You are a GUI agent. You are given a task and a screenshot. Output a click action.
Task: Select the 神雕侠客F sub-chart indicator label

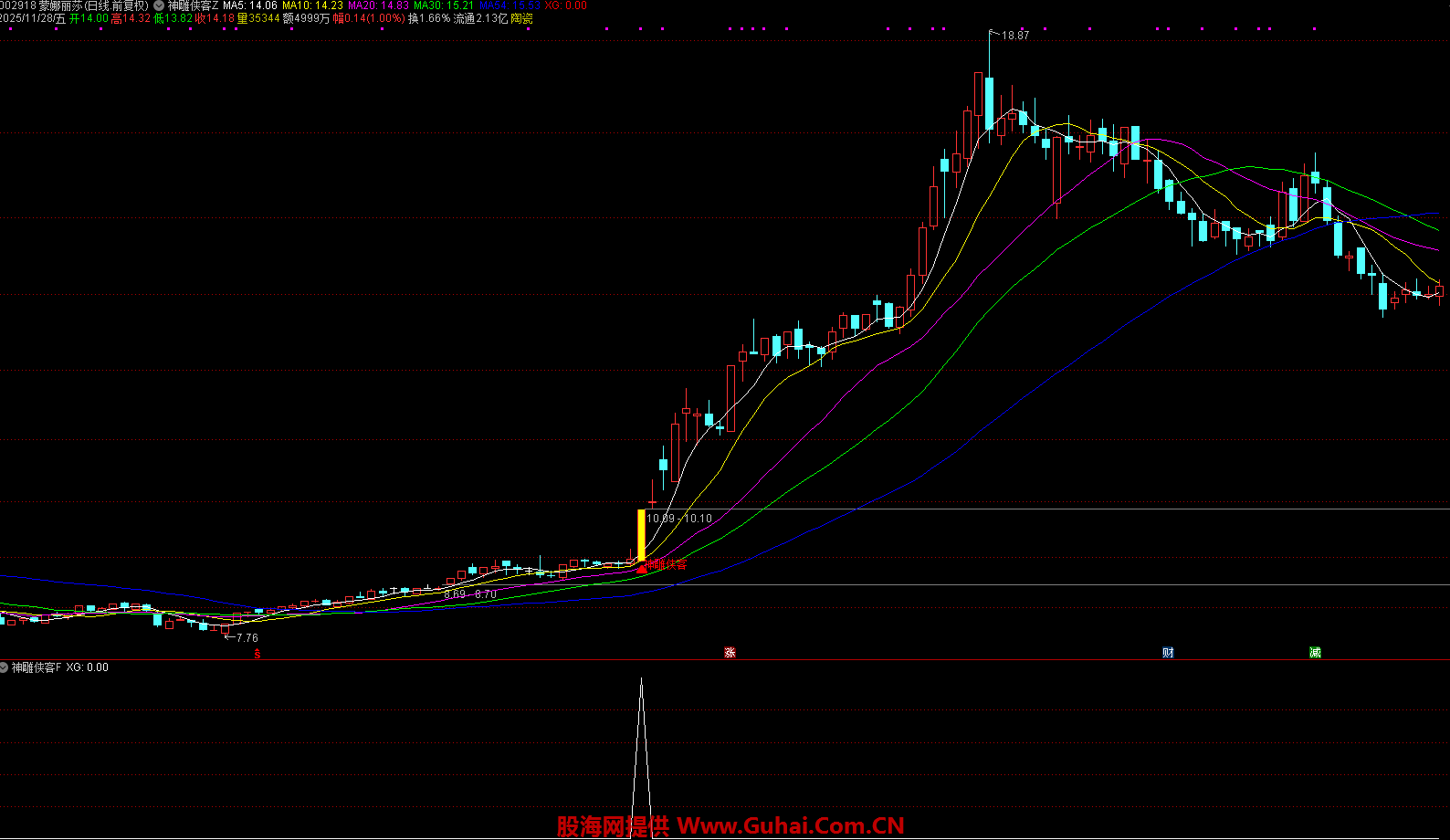click(37, 667)
